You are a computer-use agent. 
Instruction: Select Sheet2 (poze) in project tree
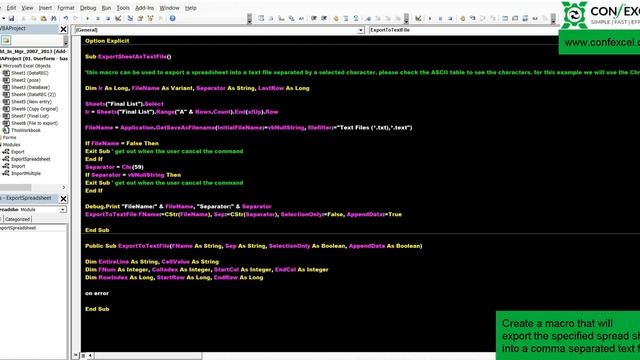point(25,80)
